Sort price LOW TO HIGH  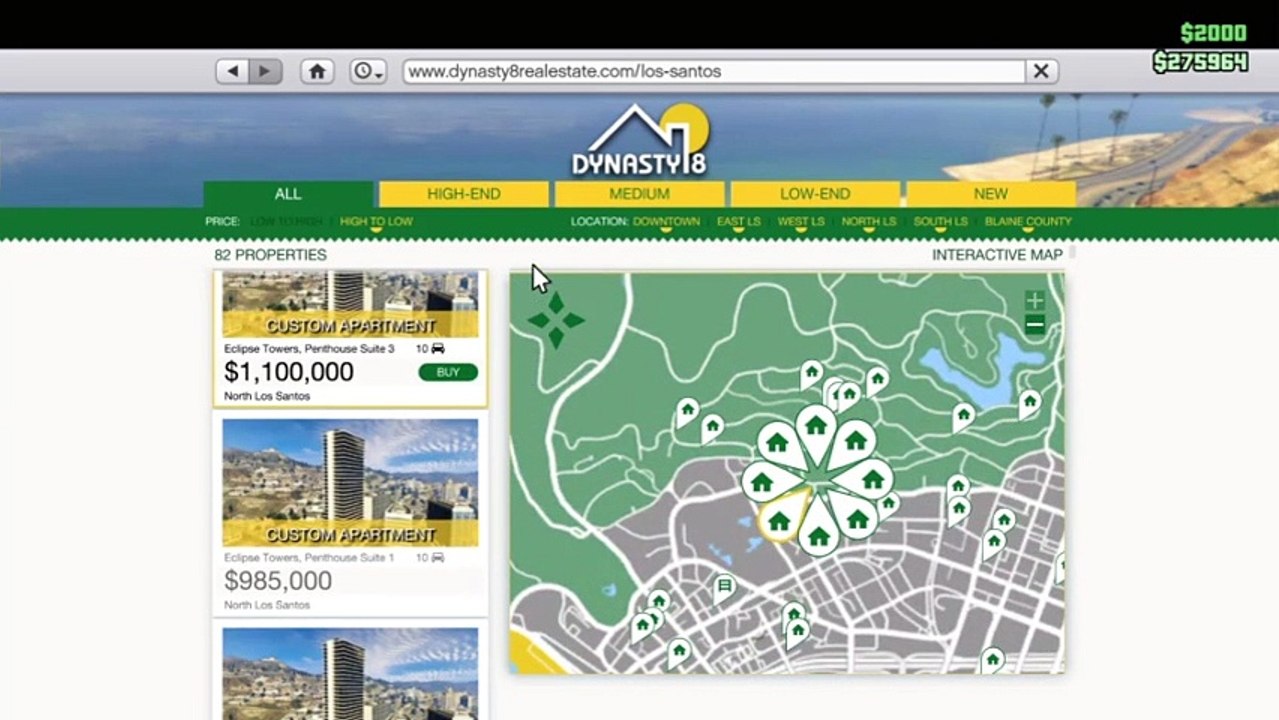[288, 221]
